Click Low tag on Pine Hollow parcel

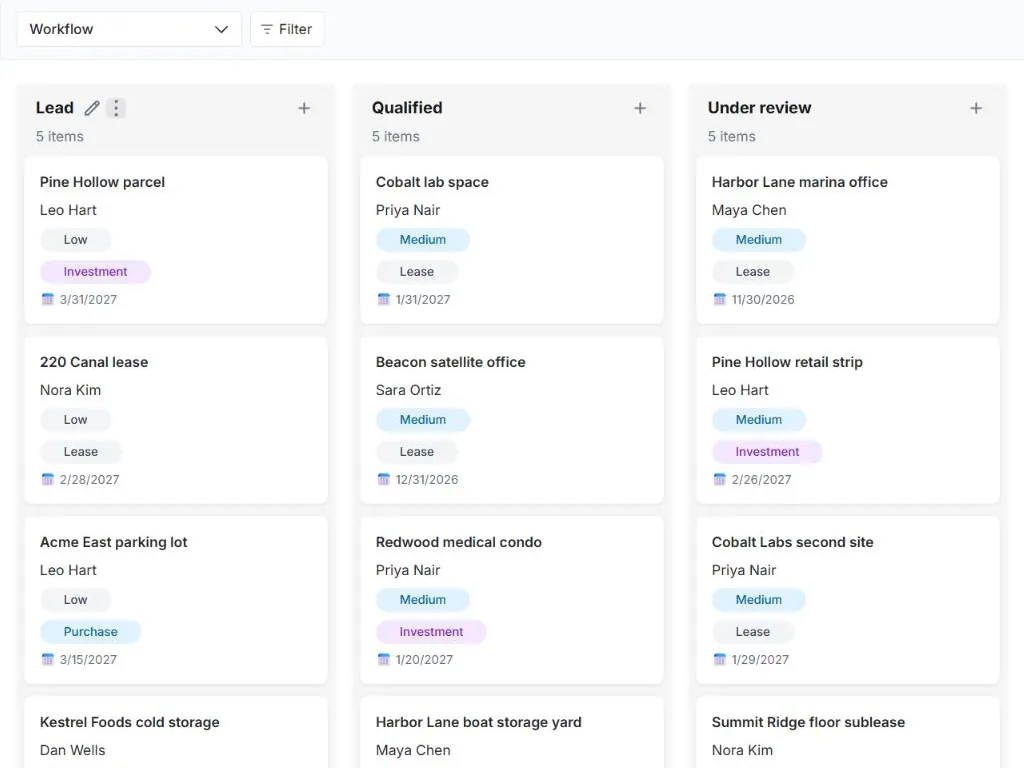[x=76, y=240]
